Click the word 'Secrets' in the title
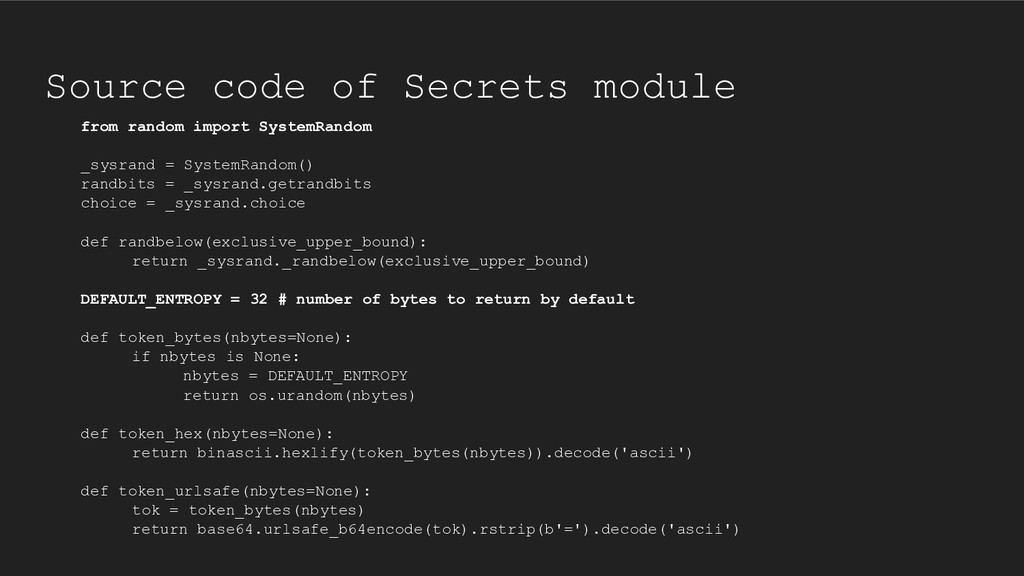The image size is (1024, 576). coord(486,87)
